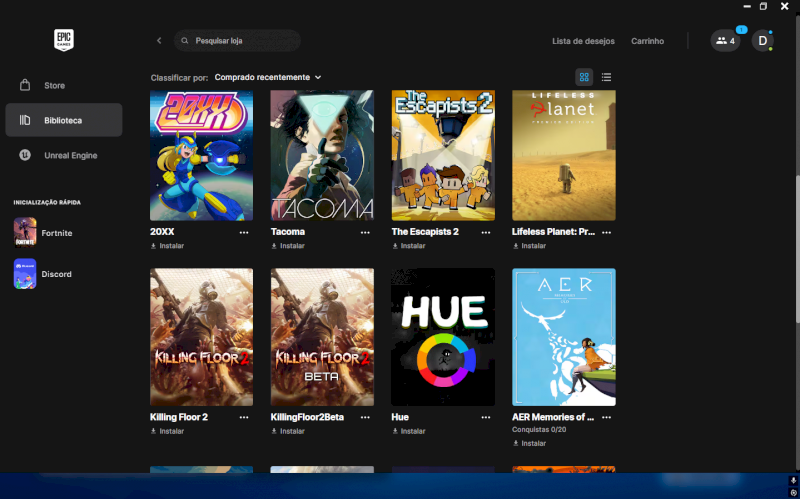Open Lista de desejos
This screenshot has height=499, width=800.
point(583,41)
